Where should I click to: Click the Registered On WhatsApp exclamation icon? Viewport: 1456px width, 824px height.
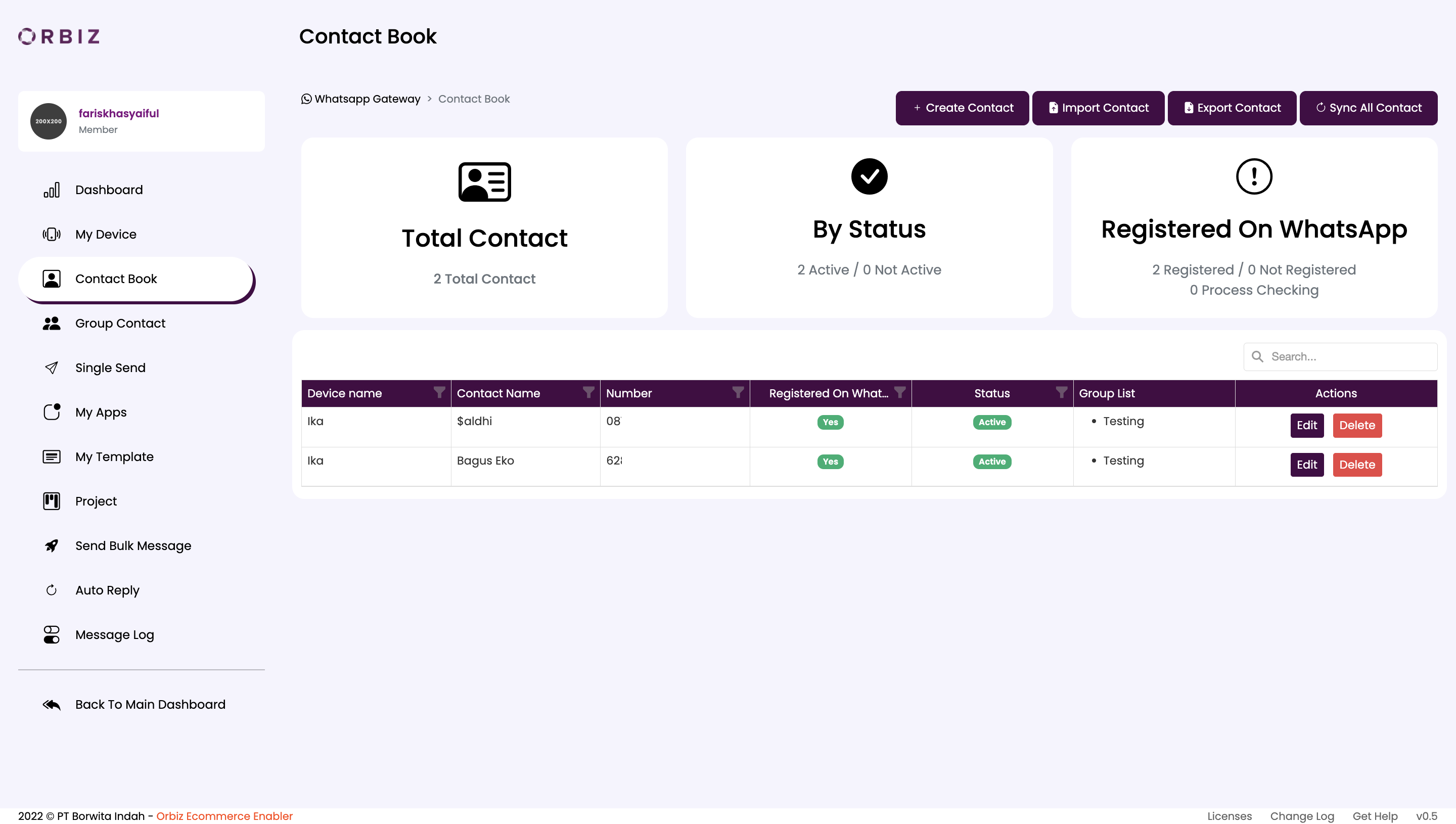(x=1254, y=176)
